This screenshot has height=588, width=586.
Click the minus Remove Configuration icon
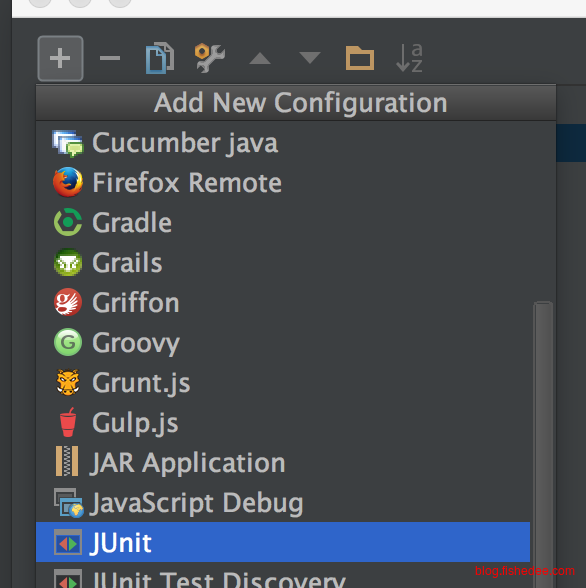(110, 58)
